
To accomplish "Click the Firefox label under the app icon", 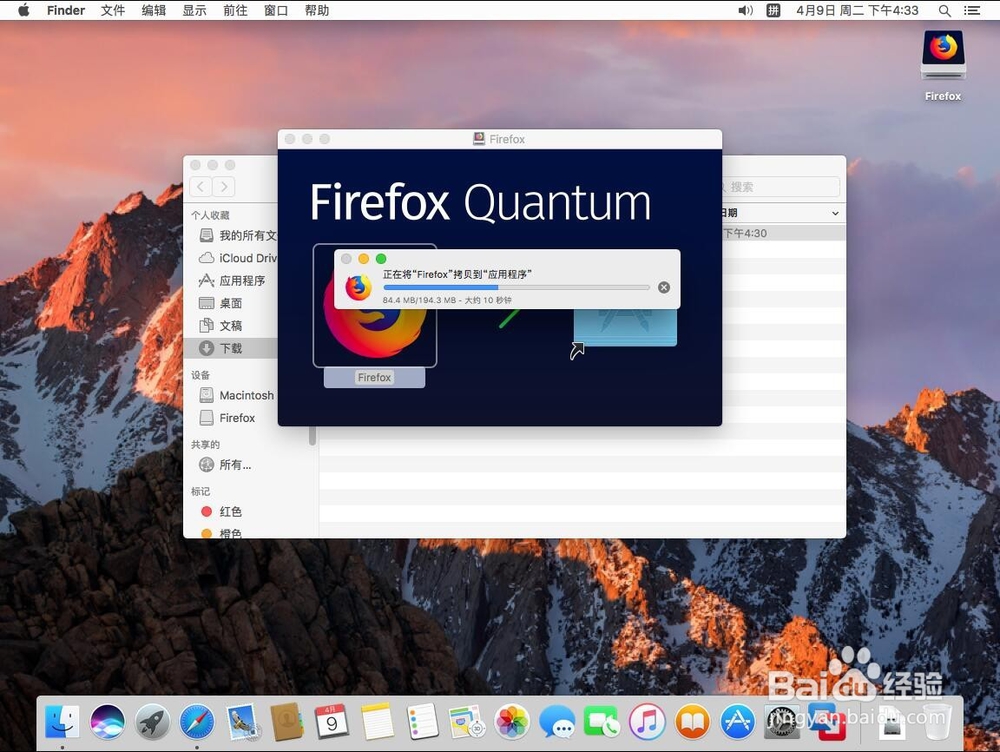I will pyautogui.click(x=374, y=378).
